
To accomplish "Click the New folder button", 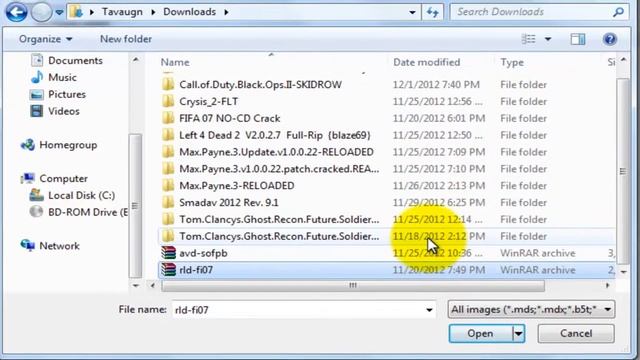I will pyautogui.click(x=126, y=39).
